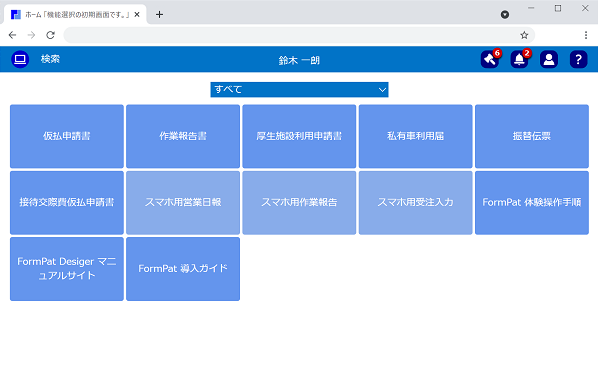Open the 私有車利用届 tile
Viewport: 598px width, 373px height.
pos(415,136)
